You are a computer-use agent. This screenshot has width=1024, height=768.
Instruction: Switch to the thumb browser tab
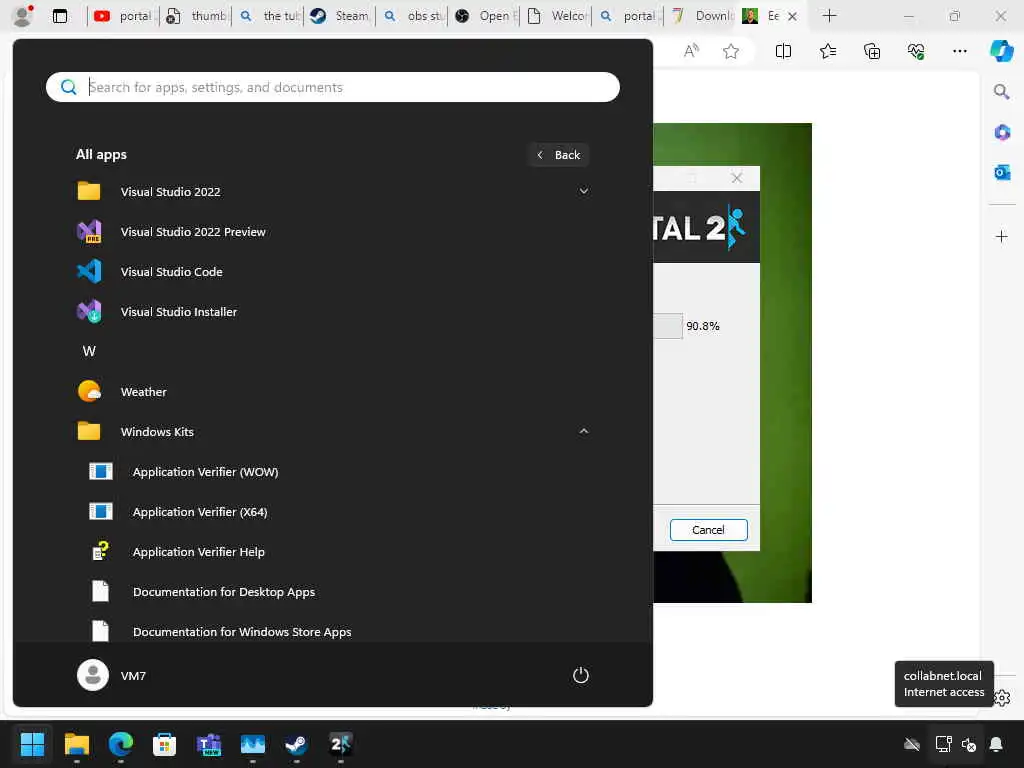tap(194, 16)
